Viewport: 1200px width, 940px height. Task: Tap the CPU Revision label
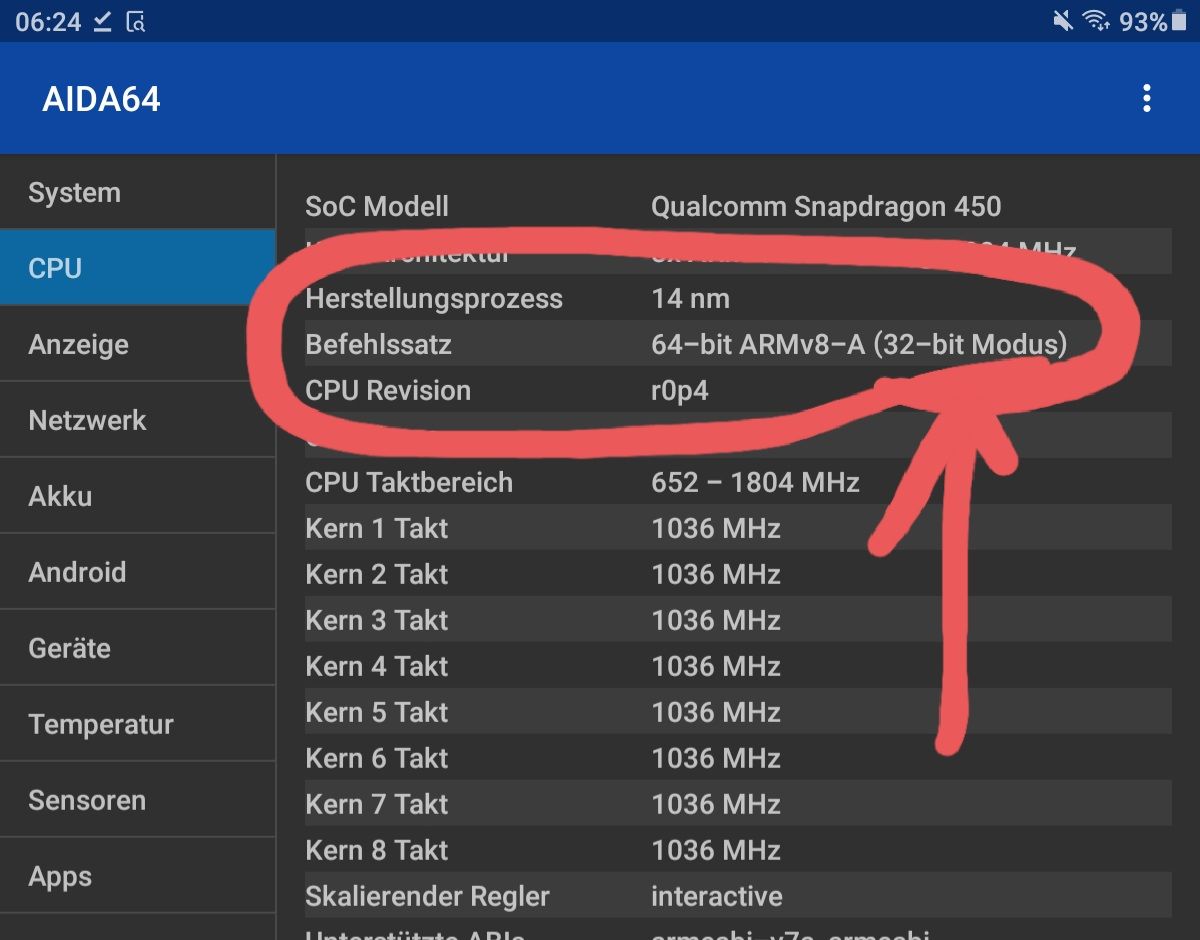(388, 391)
